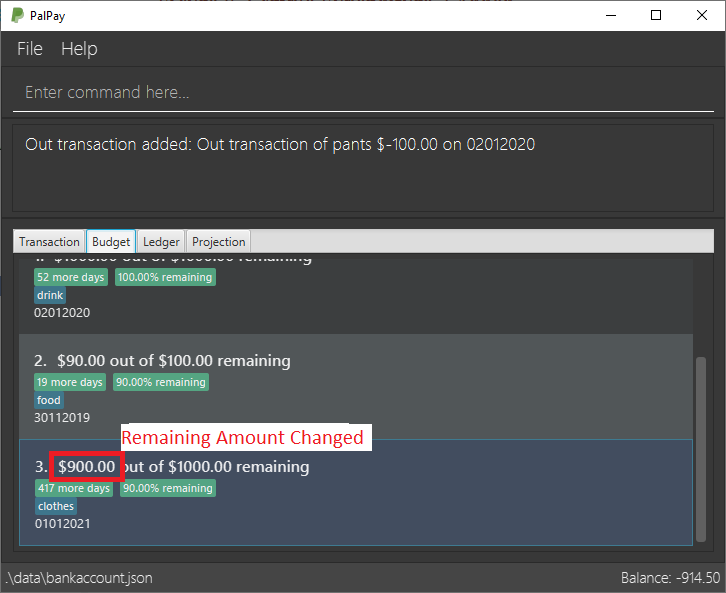This screenshot has height=593, width=726.
Task: Click the 'clothes' category tag
Action: tap(56, 506)
